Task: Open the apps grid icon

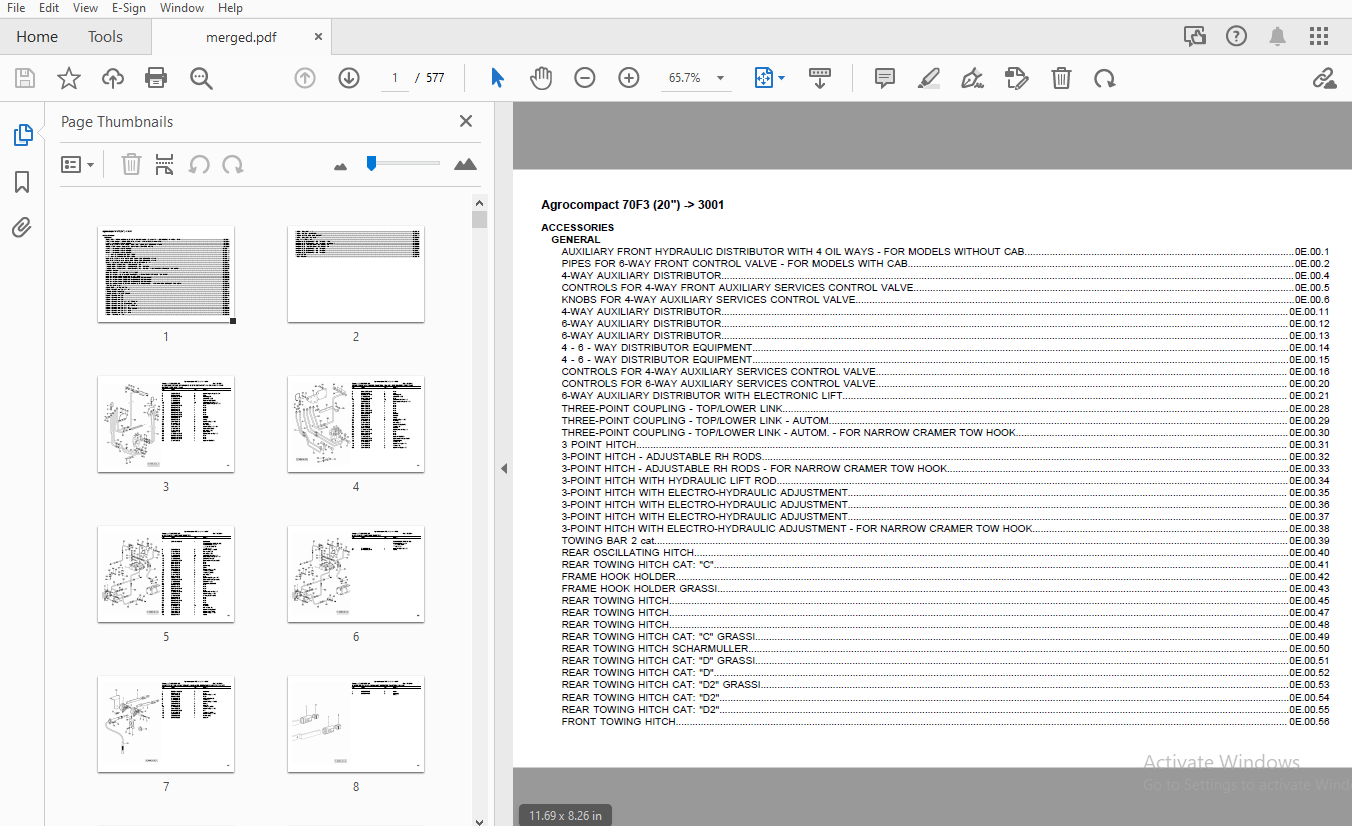Action: coord(1319,36)
